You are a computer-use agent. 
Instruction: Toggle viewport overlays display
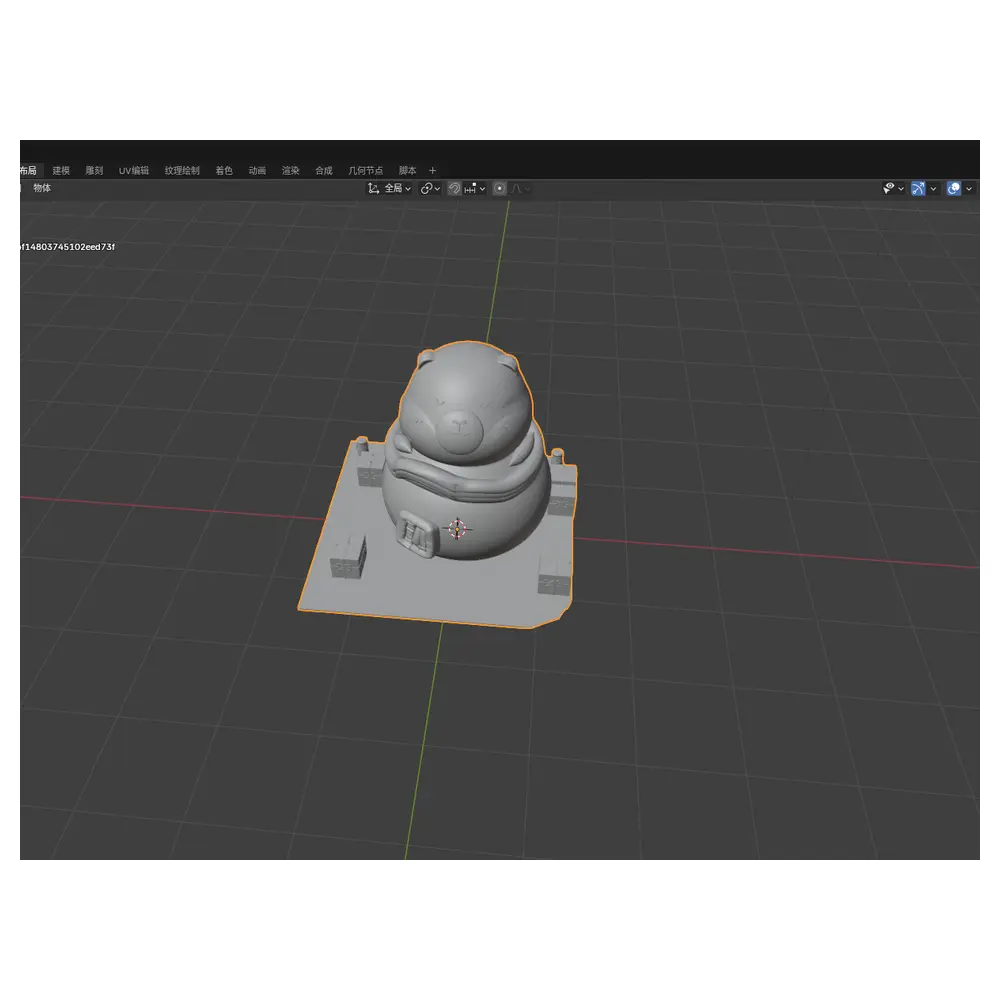[953, 189]
